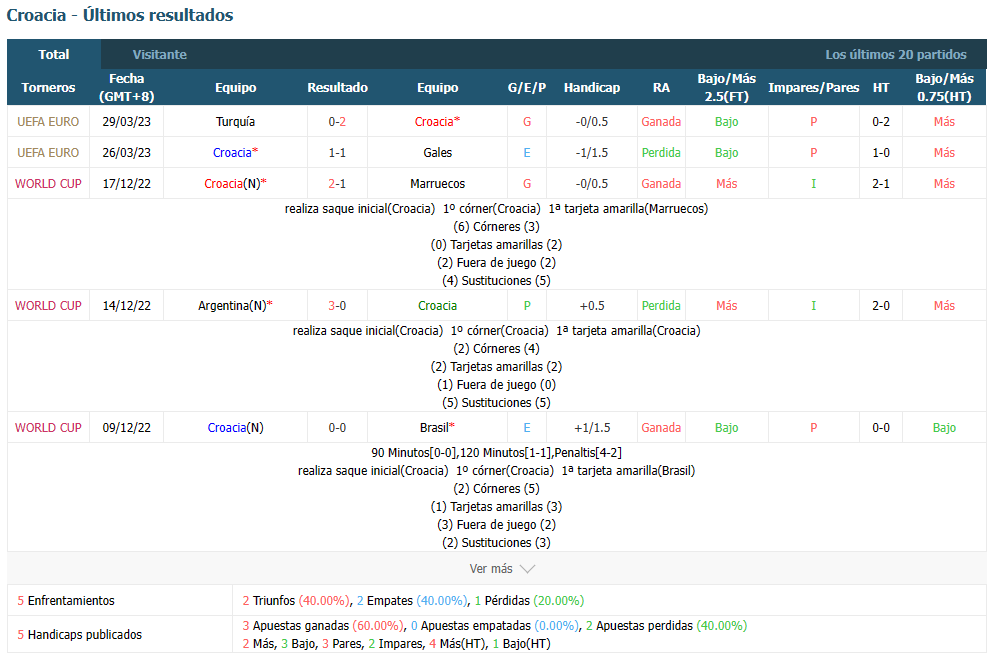The width and height of the screenshot is (998, 658).
Task: Click HT score 2-0 in Argentina row
Action: click(x=881, y=306)
